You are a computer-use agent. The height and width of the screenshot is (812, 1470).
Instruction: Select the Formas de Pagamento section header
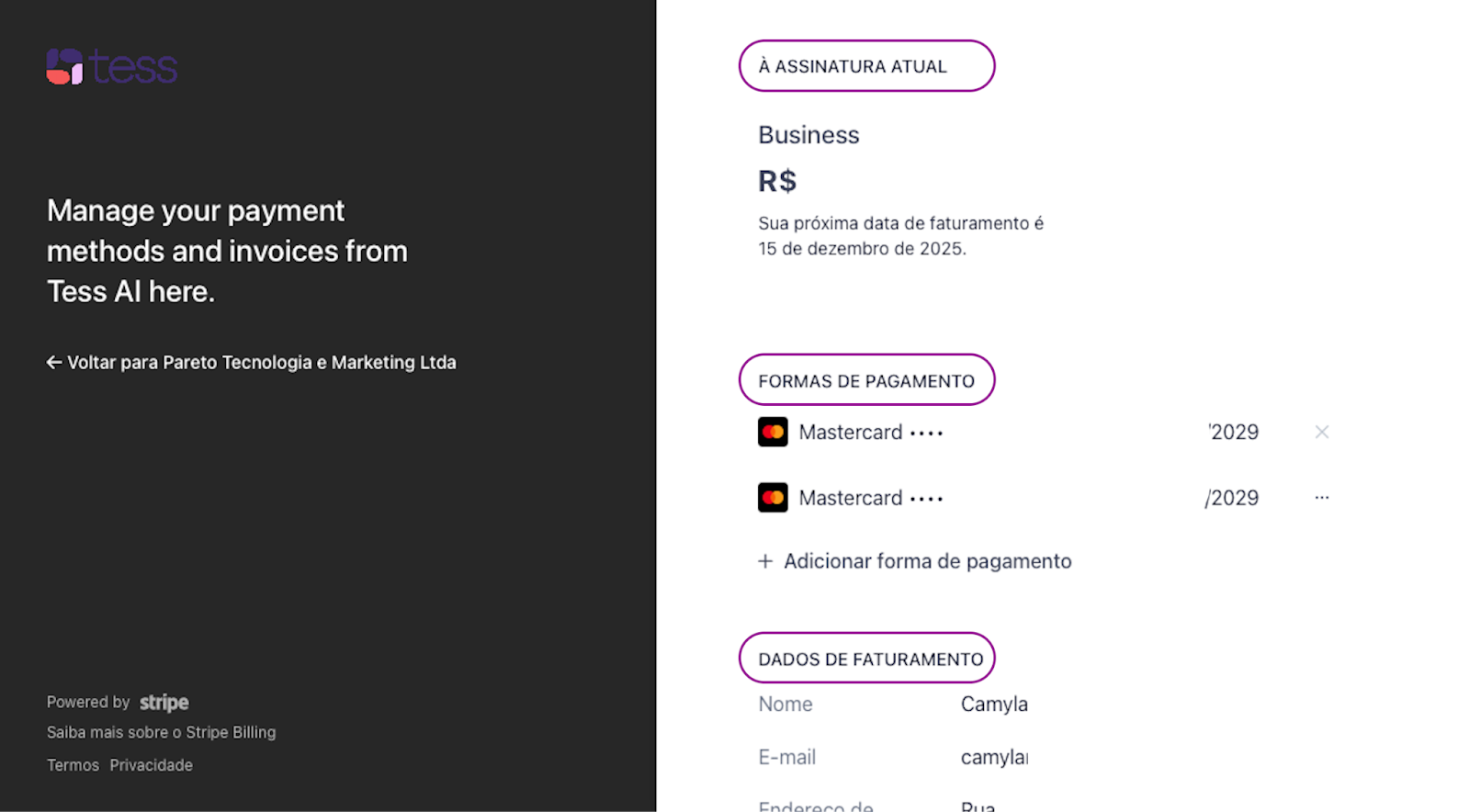click(866, 380)
